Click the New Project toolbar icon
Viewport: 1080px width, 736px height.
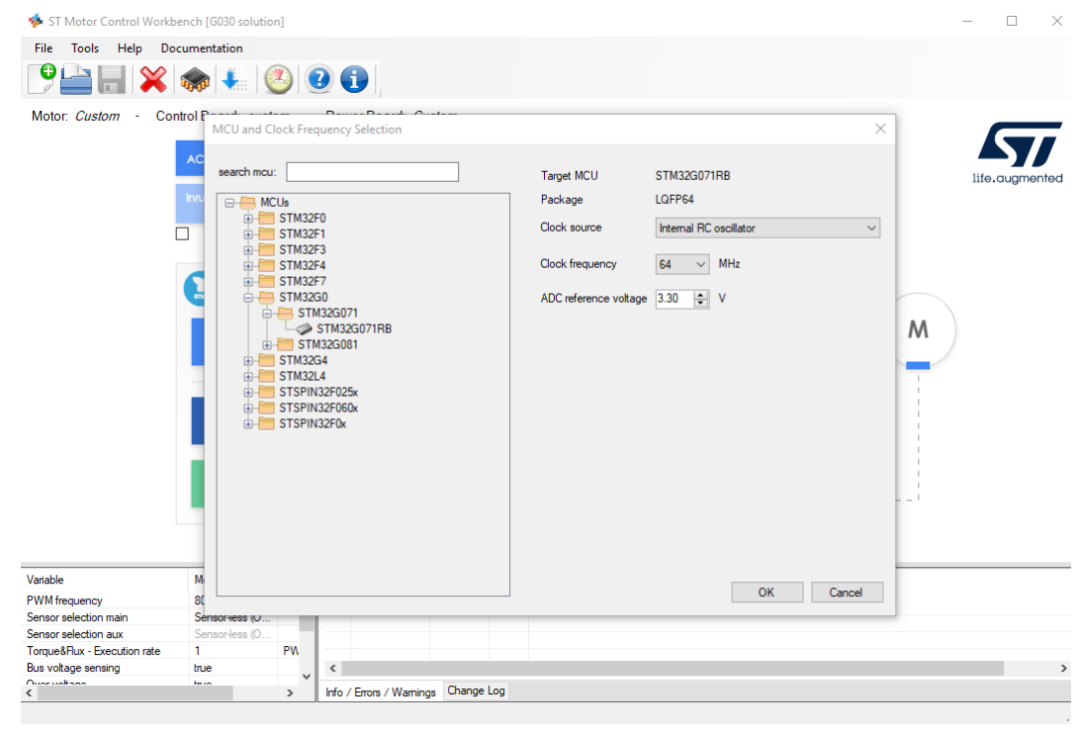click(42, 78)
